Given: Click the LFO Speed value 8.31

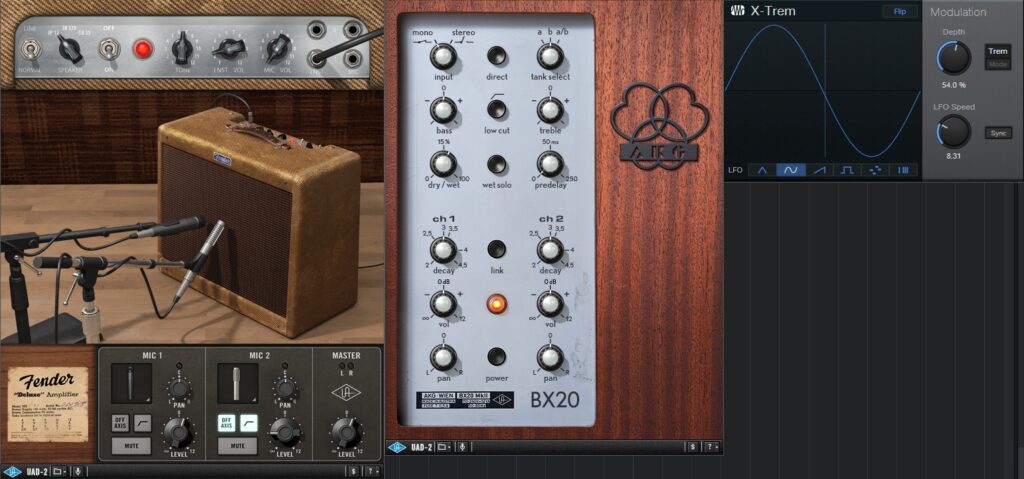Looking at the screenshot, I should [954, 157].
